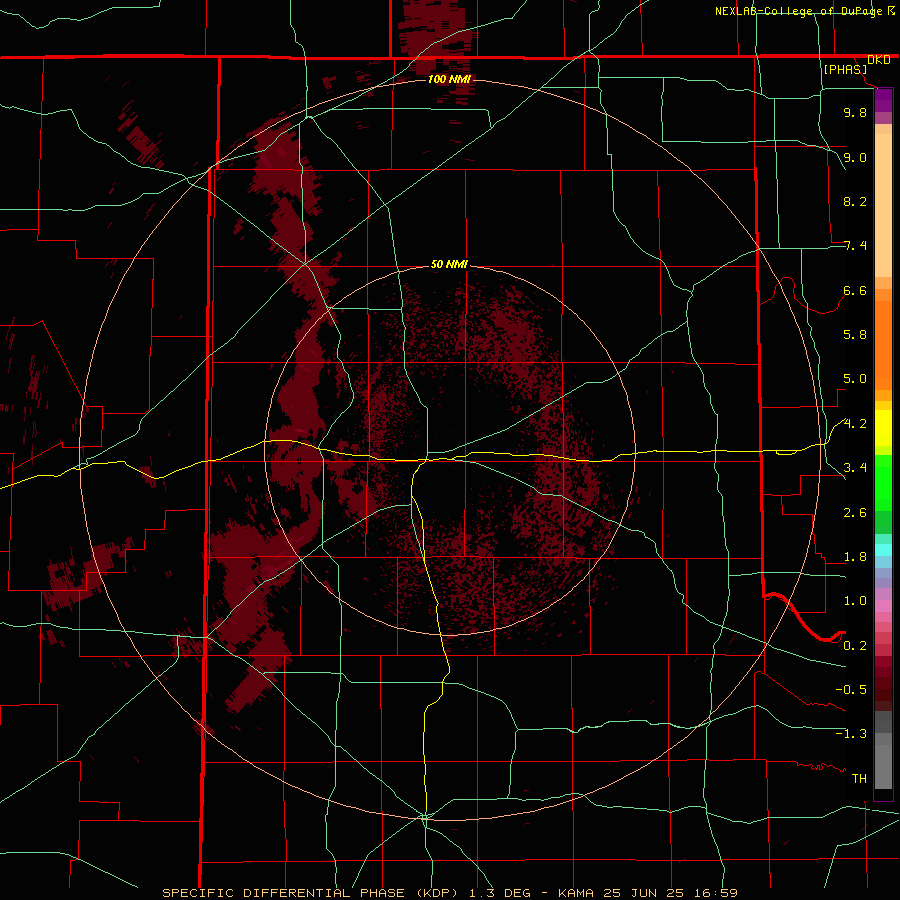Click the 1.0 value on the scale

coord(855,602)
